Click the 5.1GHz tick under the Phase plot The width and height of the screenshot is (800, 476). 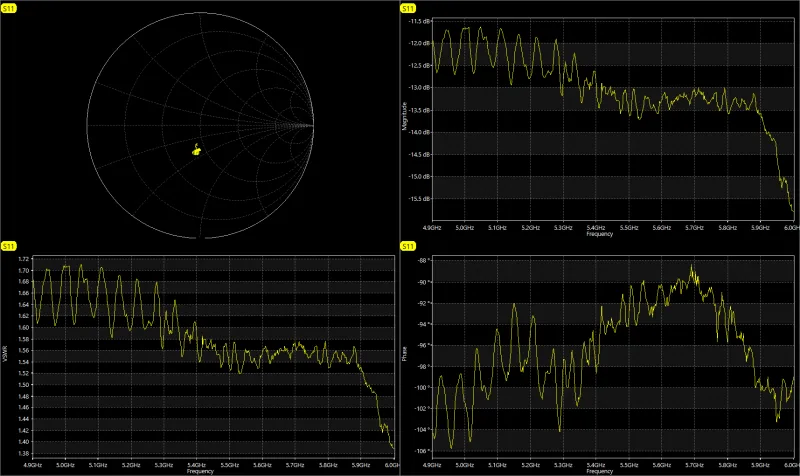click(x=497, y=465)
